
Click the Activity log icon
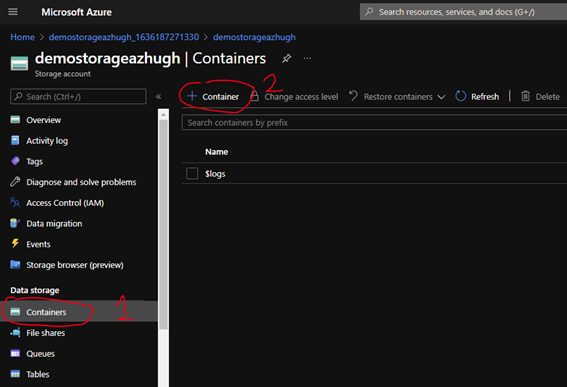(x=15, y=140)
